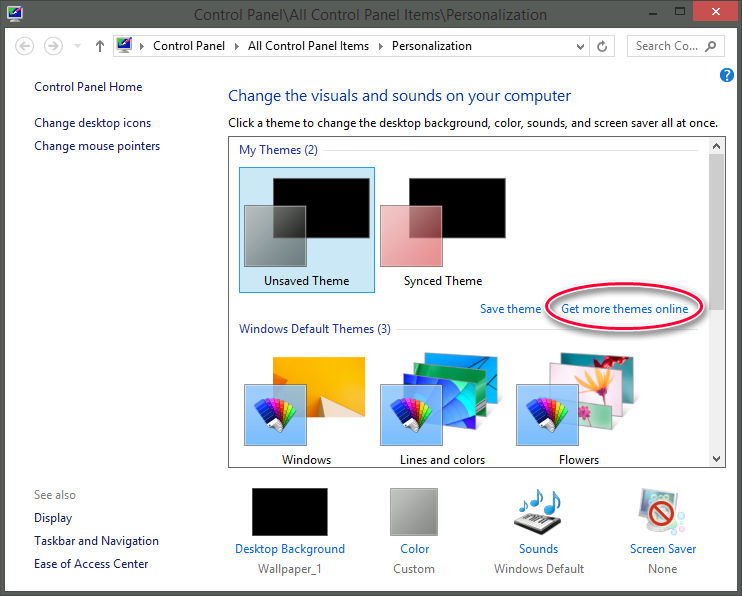Click the Windows Default sounds label
The width and height of the screenshot is (742, 596).
point(539,569)
